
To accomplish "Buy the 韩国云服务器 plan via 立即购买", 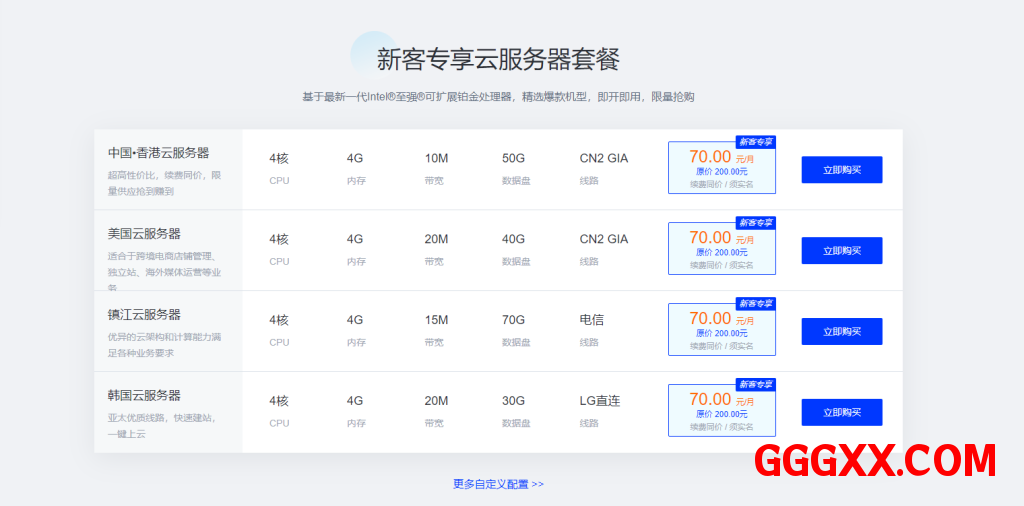I will pyautogui.click(x=841, y=412).
